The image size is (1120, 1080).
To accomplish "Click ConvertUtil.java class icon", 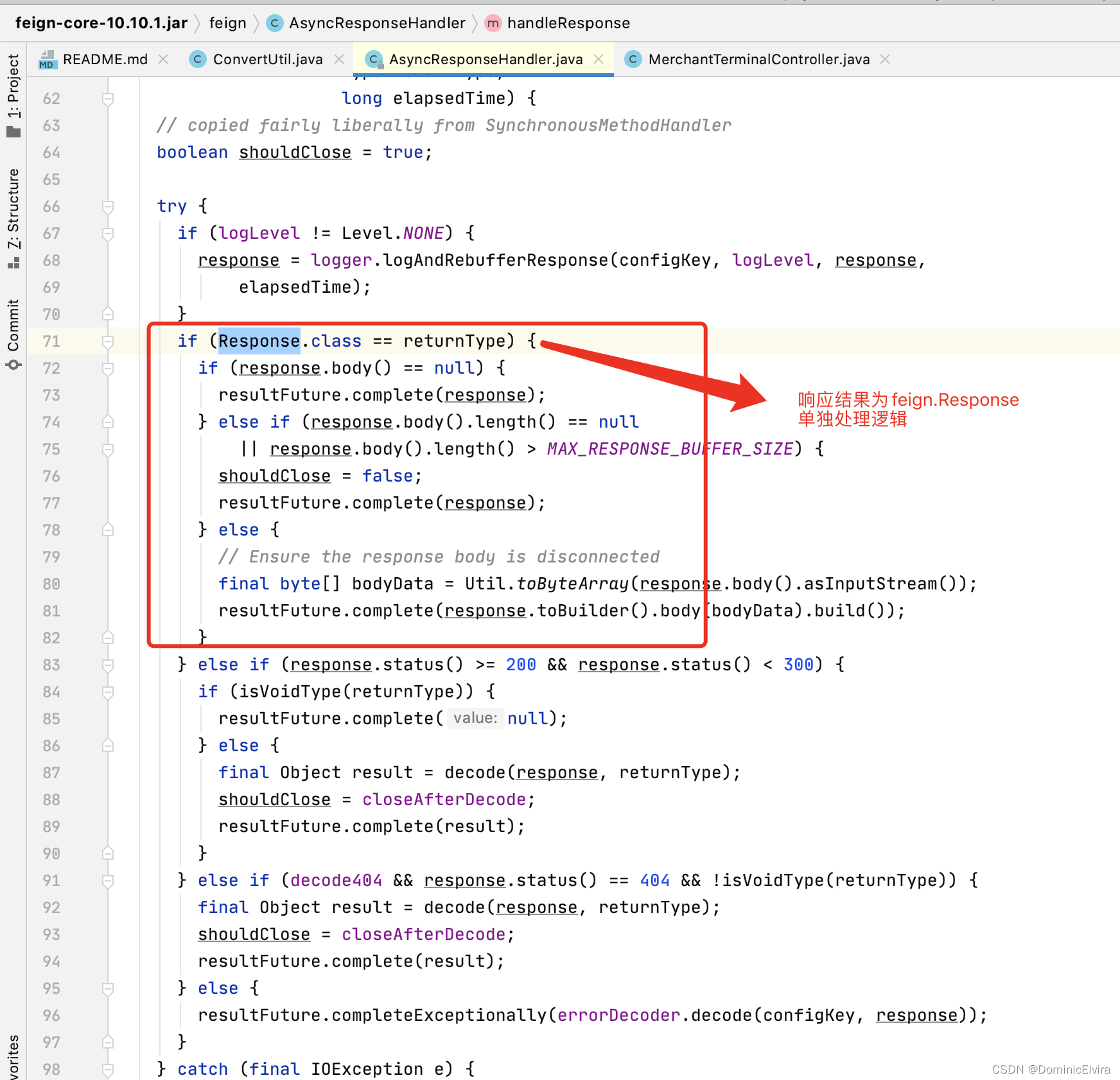I will click(198, 59).
